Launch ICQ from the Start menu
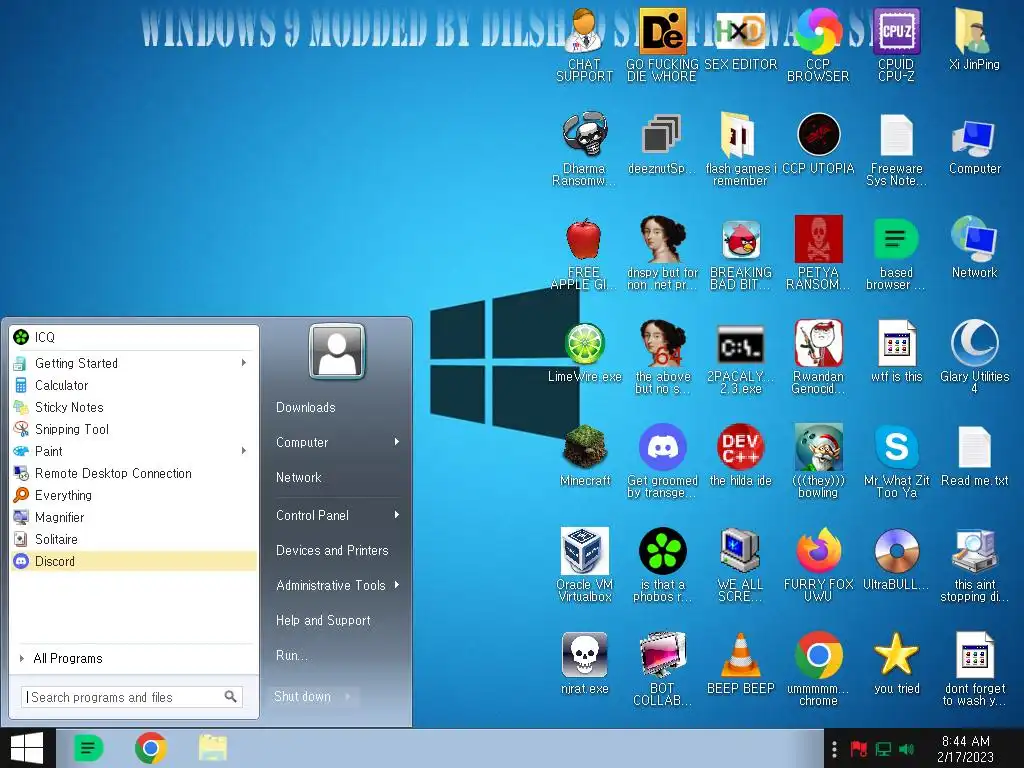Viewport: 1024px width, 768px height. click(134, 337)
